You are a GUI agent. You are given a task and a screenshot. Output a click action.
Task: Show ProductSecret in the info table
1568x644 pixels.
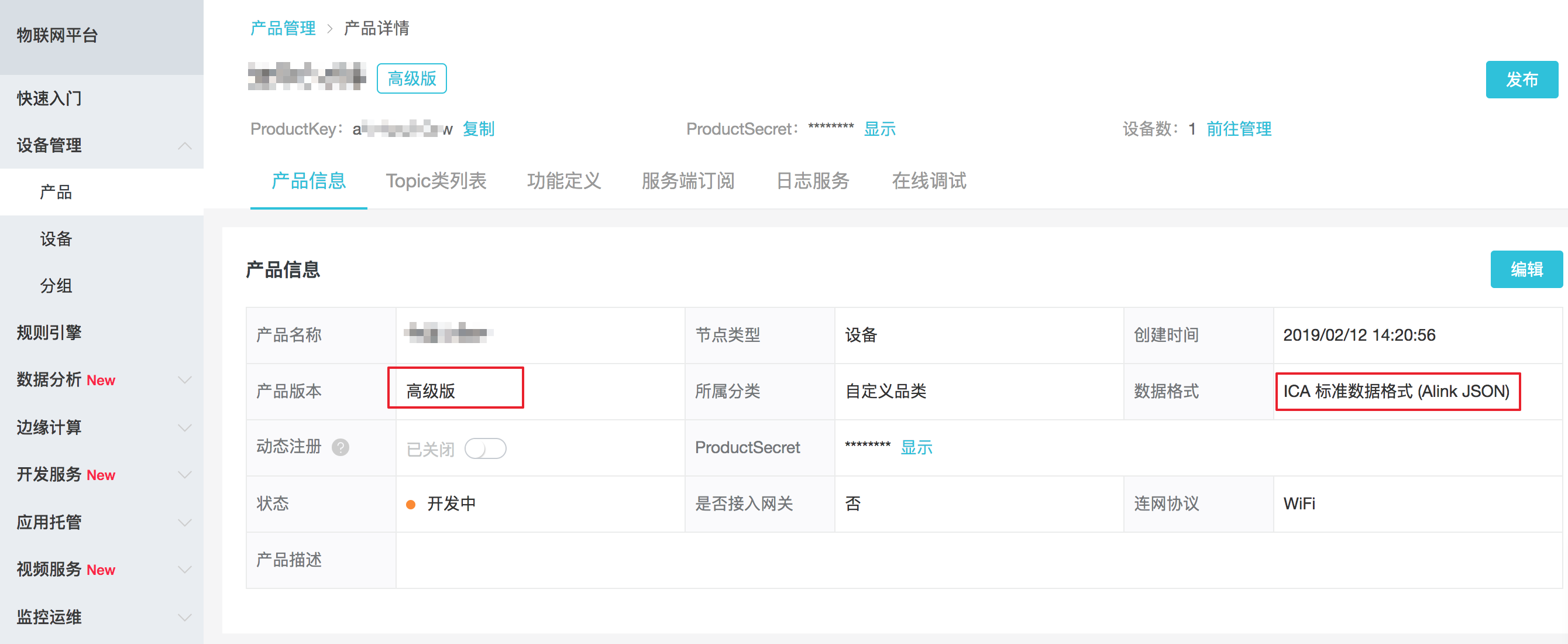coord(916,448)
